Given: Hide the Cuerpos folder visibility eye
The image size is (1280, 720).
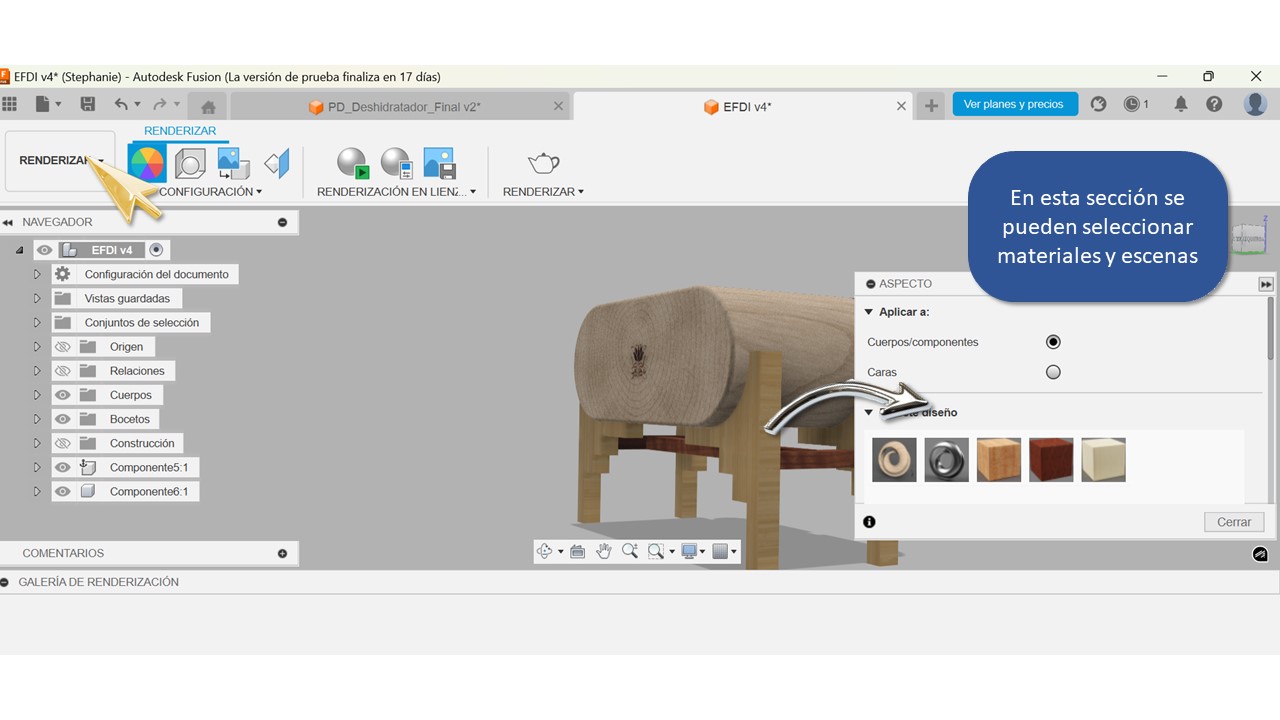Looking at the screenshot, I should pyautogui.click(x=63, y=395).
